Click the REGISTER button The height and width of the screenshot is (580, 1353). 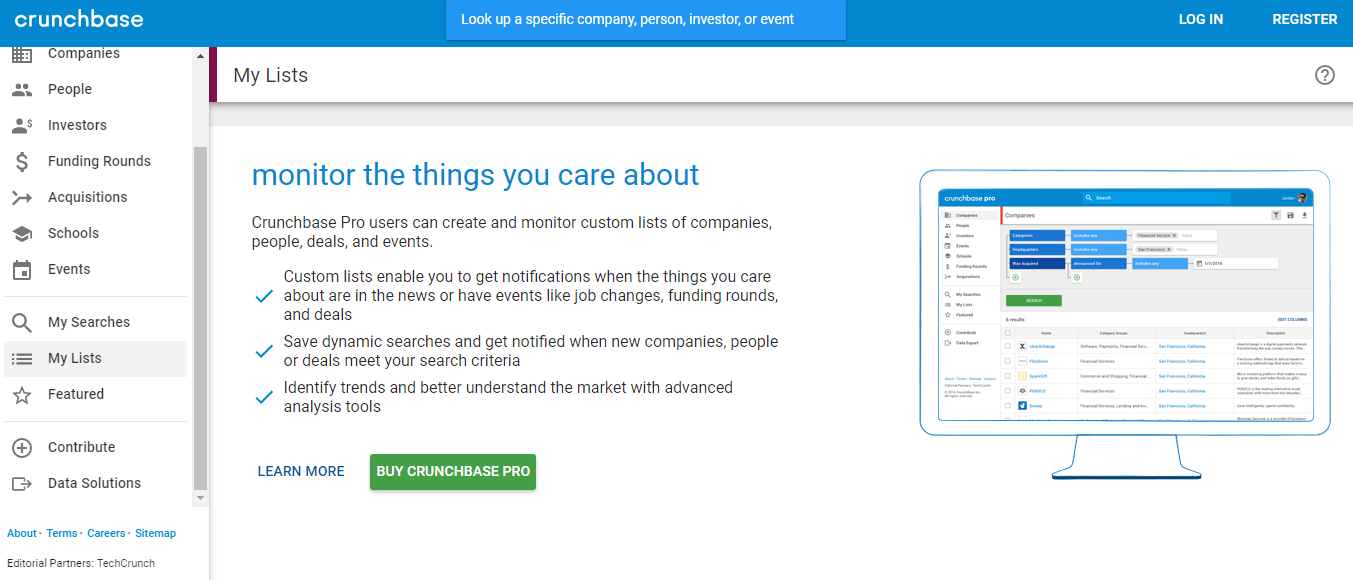click(x=1304, y=19)
